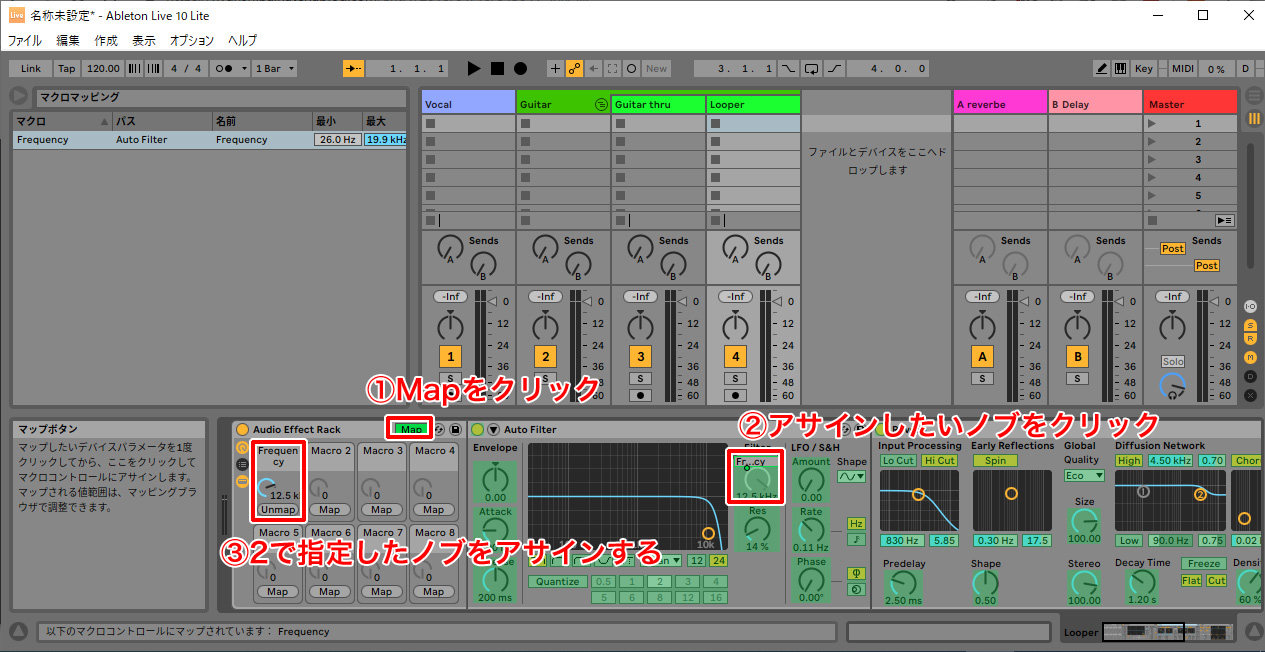Image resolution: width=1265 pixels, height=652 pixels.
Task: Click the Tap tempo button
Action: point(66,69)
